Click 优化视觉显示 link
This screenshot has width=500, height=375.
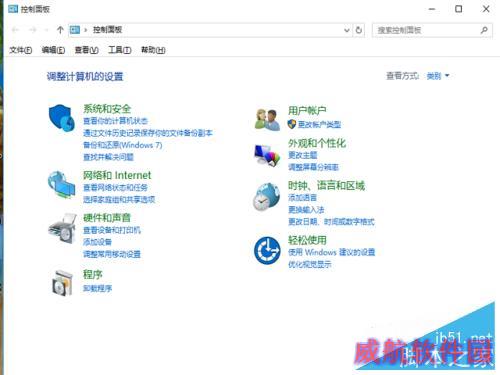pyautogui.click(x=310, y=264)
